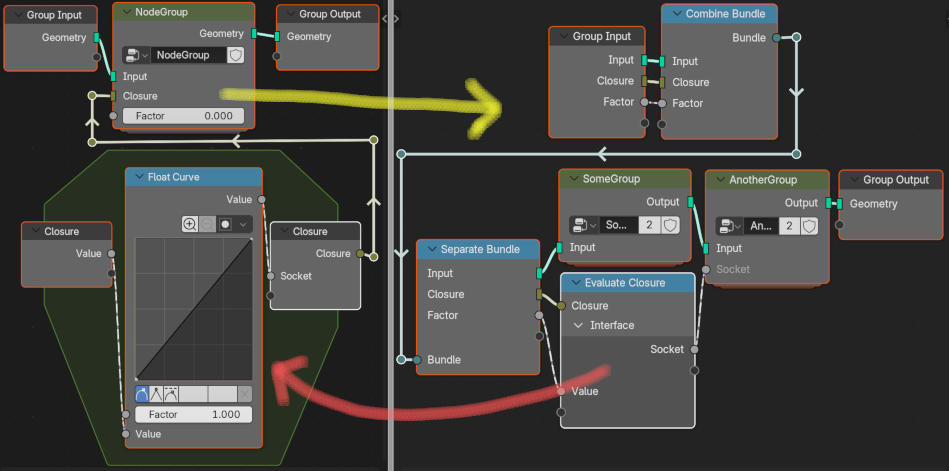Click the Float Curve zoom in icon
The width and height of the screenshot is (949, 471).
coord(190,224)
